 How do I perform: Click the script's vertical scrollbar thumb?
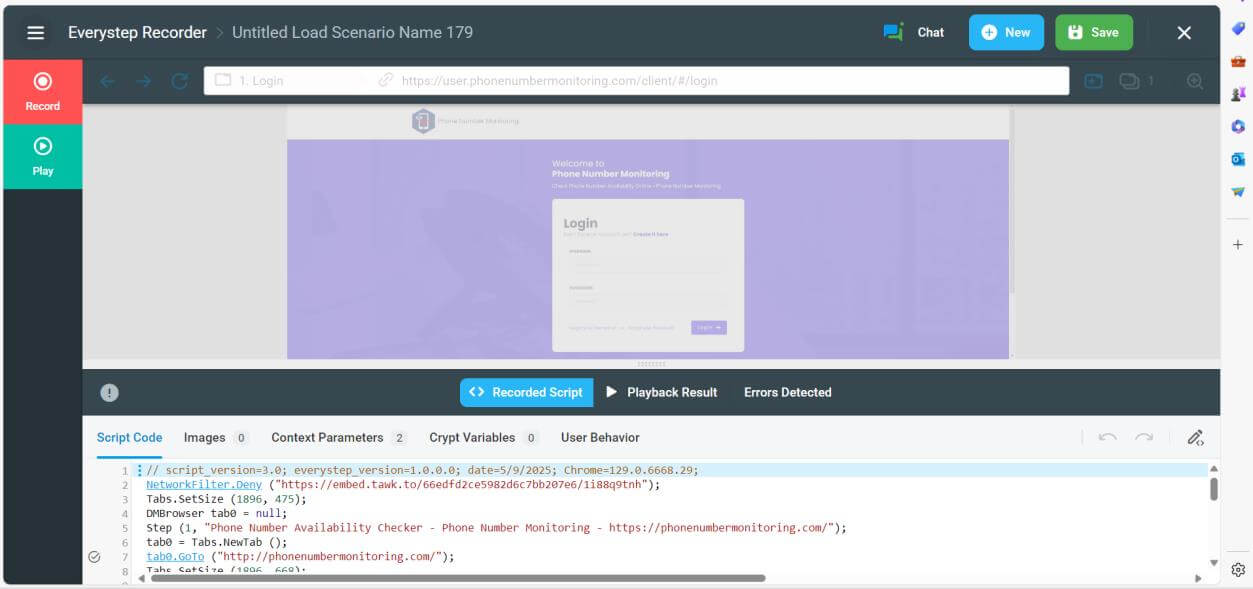[1214, 489]
